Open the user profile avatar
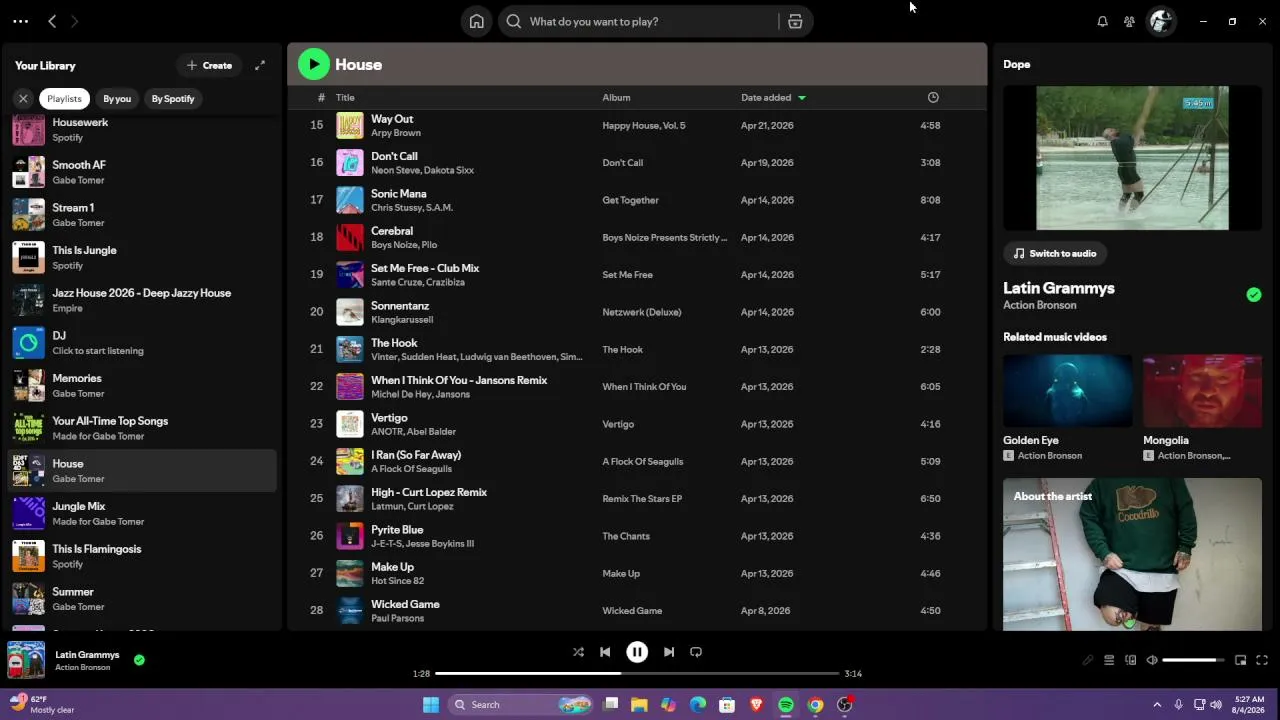 (x=1160, y=21)
